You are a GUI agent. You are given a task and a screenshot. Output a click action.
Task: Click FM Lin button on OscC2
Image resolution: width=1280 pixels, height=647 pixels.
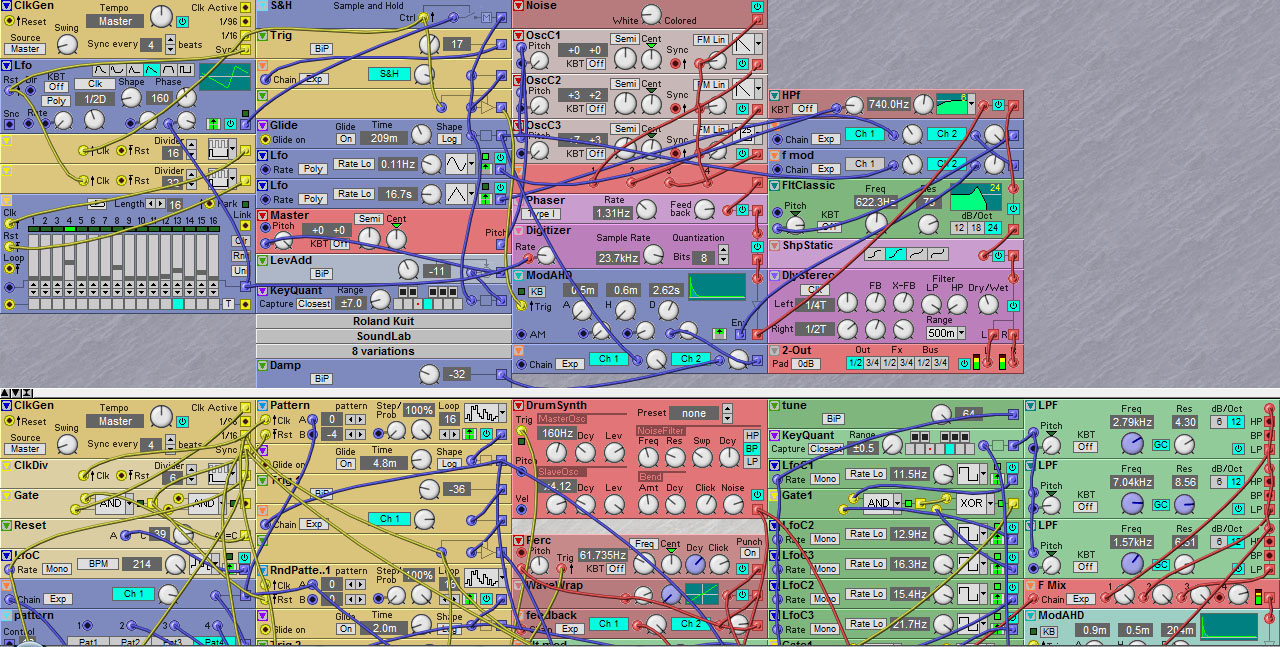[711, 85]
